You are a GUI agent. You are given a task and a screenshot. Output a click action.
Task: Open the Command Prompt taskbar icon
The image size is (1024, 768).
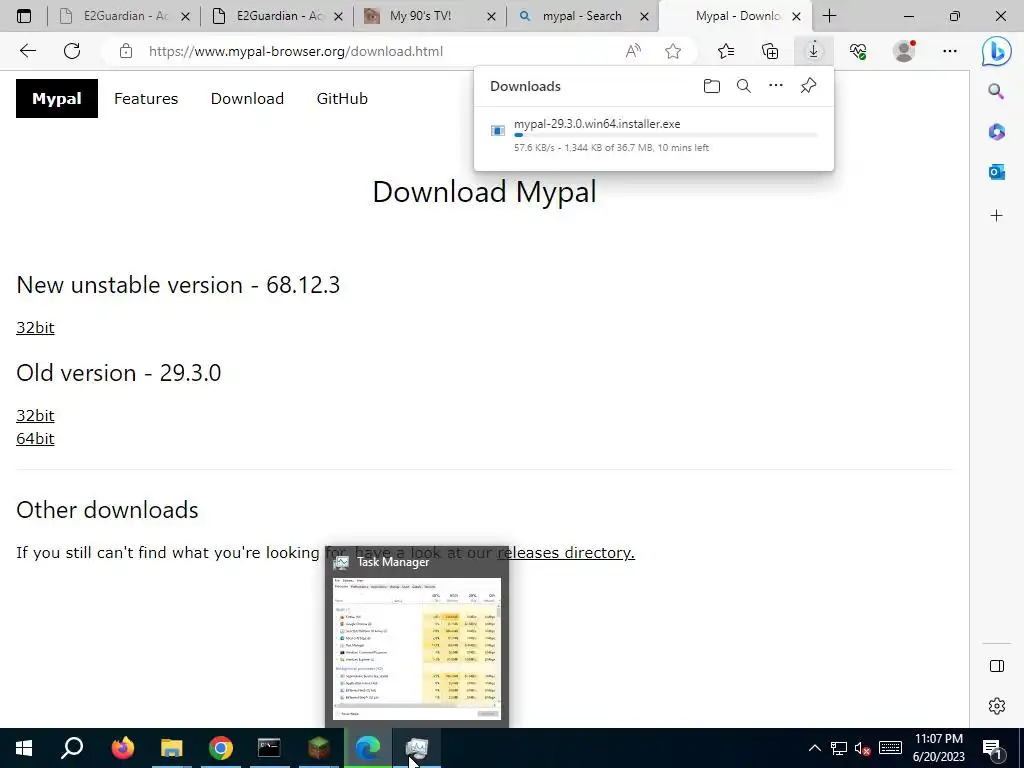[x=269, y=748]
